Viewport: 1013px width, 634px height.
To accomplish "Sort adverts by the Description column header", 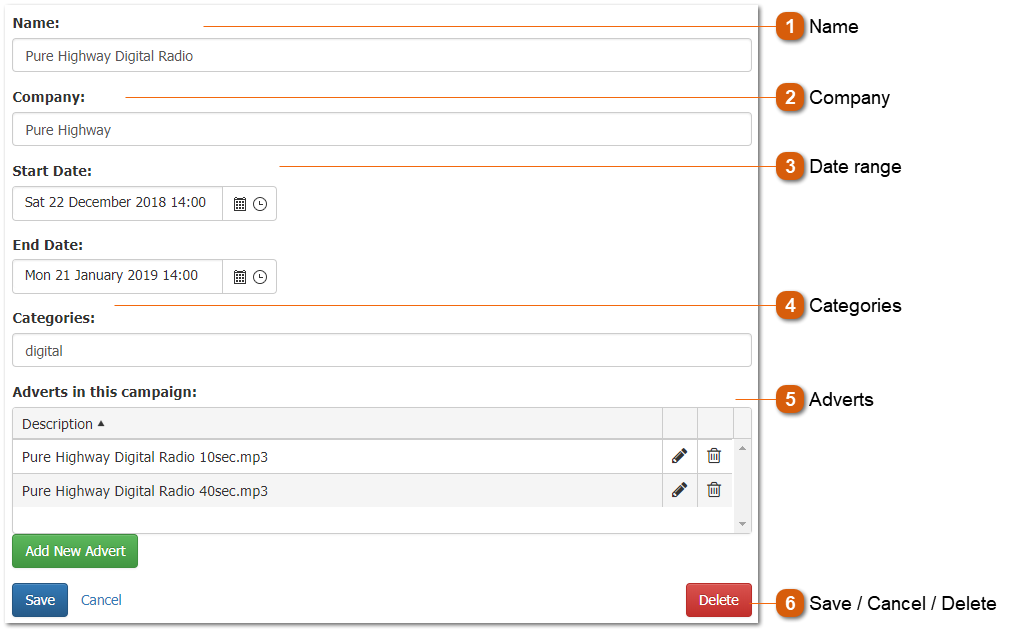I will 58,424.
